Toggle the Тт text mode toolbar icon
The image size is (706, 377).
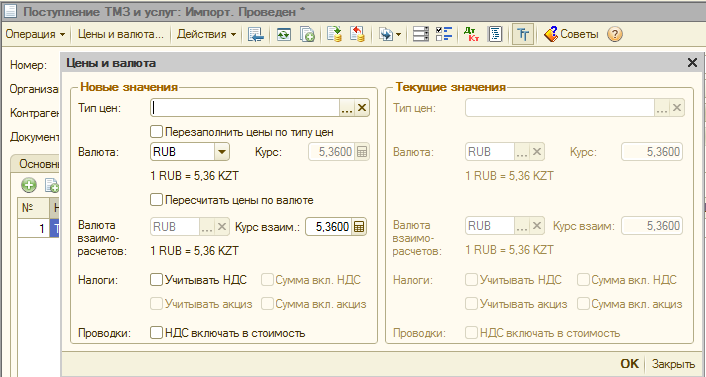tap(523, 34)
